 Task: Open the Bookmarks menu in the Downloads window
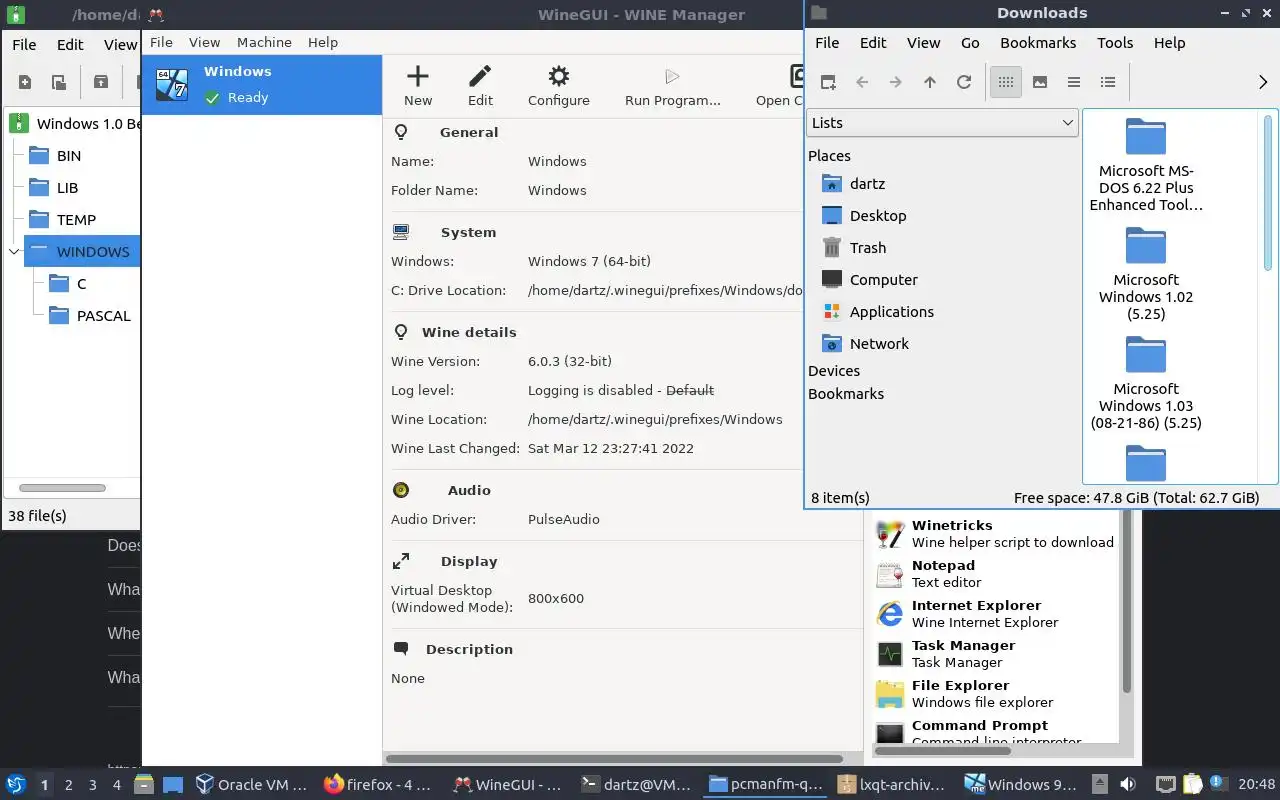pyautogui.click(x=1038, y=42)
